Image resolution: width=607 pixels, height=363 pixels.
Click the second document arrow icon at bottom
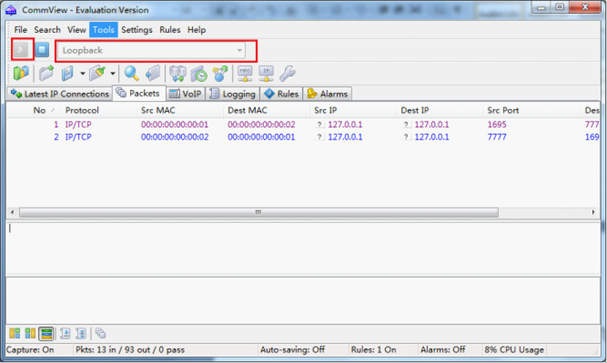coord(81,333)
